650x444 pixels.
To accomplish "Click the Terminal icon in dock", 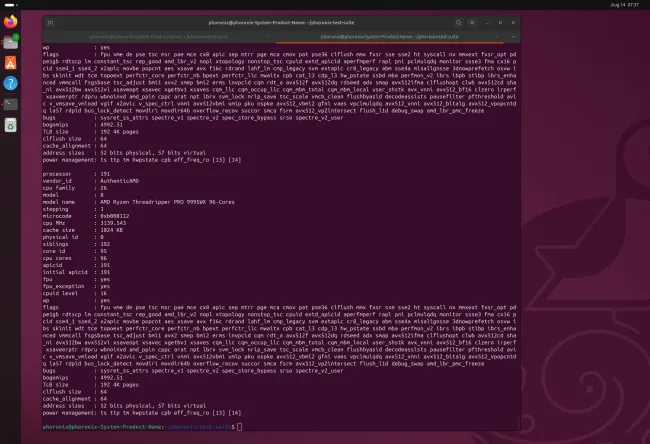I will tap(11, 103).
